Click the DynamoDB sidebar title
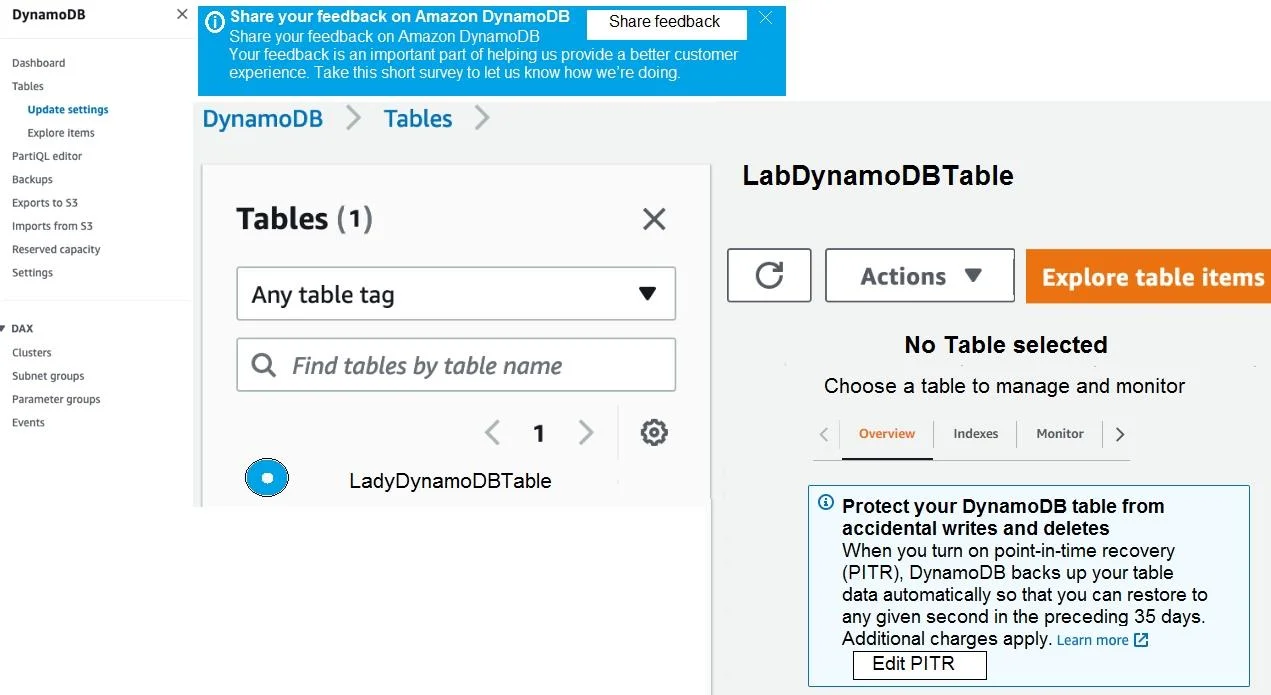 pos(48,15)
